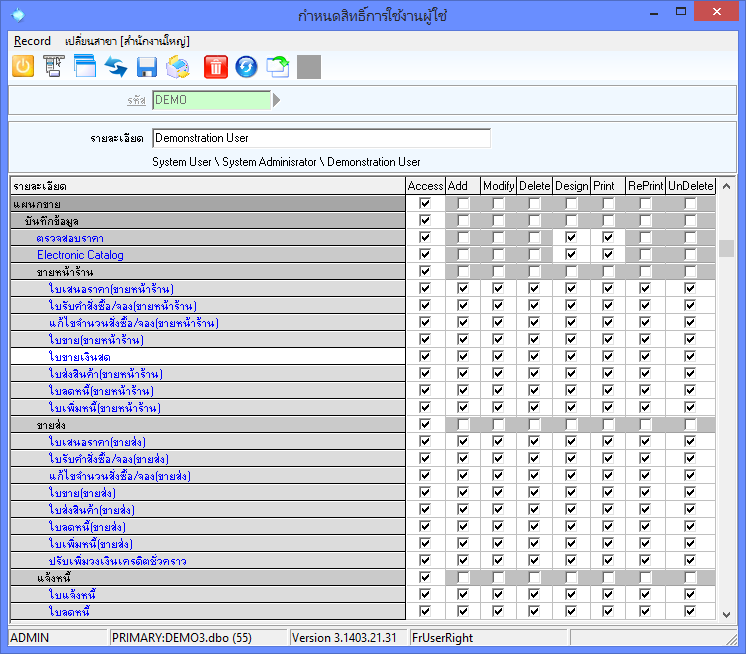This screenshot has width=746, height=654.
Task: Select the ขายส่ง tree group row
Action: (52, 425)
